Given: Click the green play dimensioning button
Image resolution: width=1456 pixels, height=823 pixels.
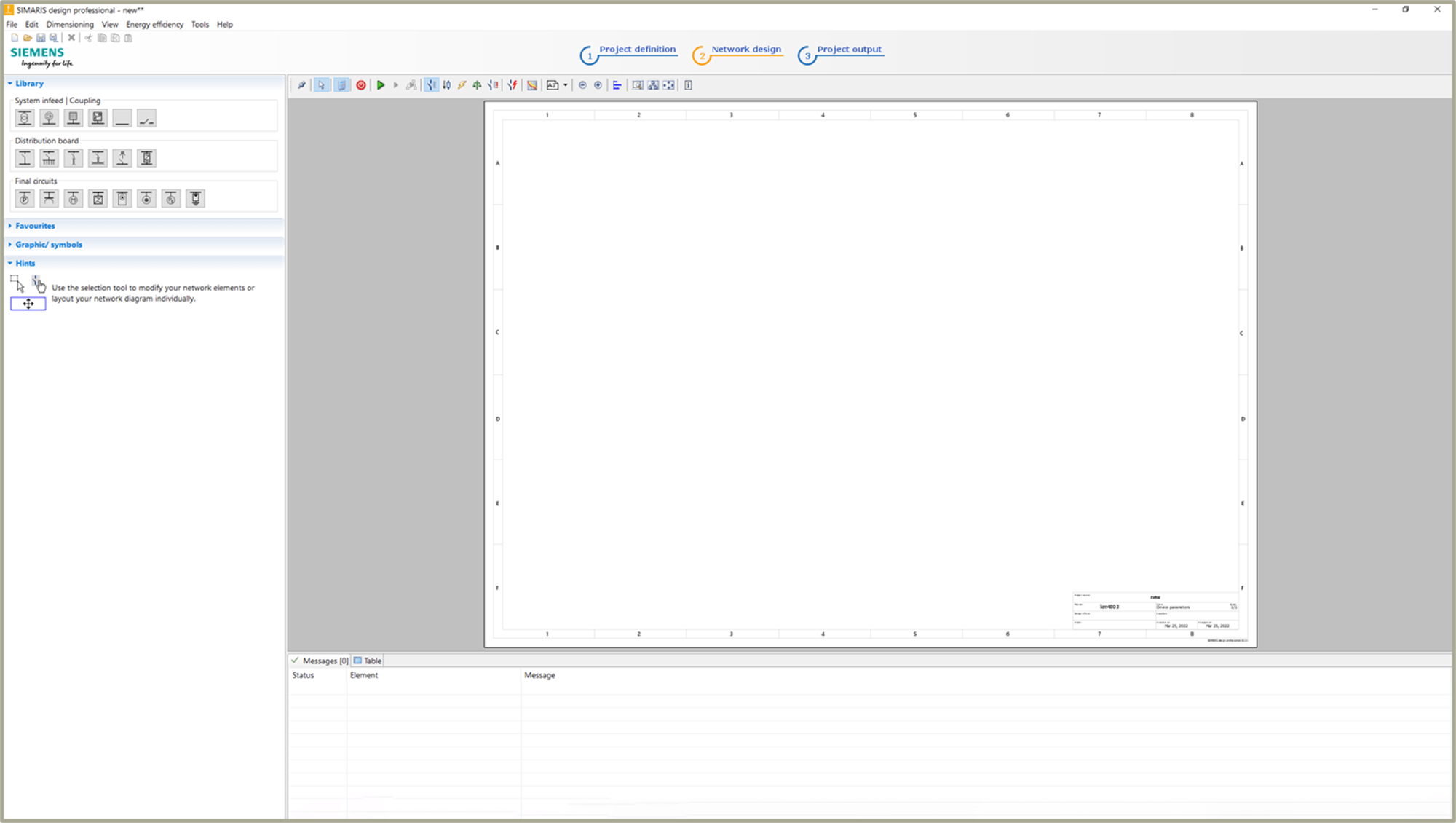Looking at the screenshot, I should [x=380, y=85].
